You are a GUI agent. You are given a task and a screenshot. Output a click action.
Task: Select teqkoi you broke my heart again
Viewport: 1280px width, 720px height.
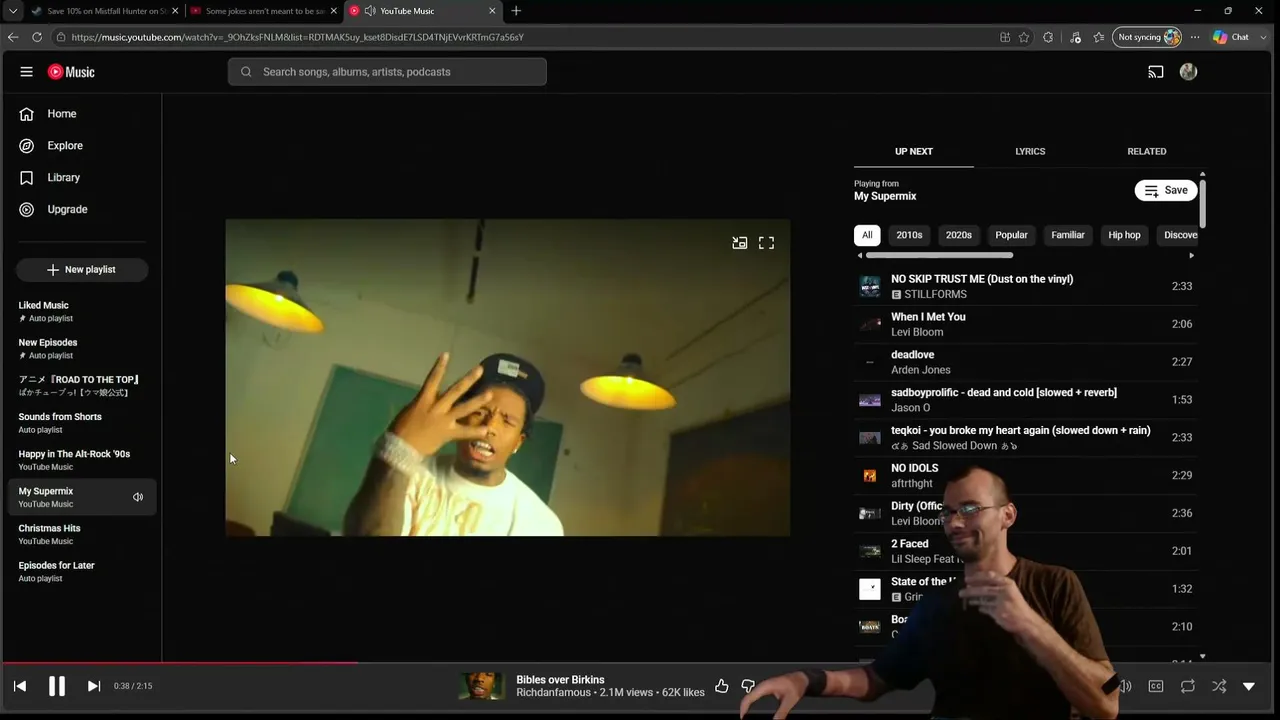tap(1026, 438)
